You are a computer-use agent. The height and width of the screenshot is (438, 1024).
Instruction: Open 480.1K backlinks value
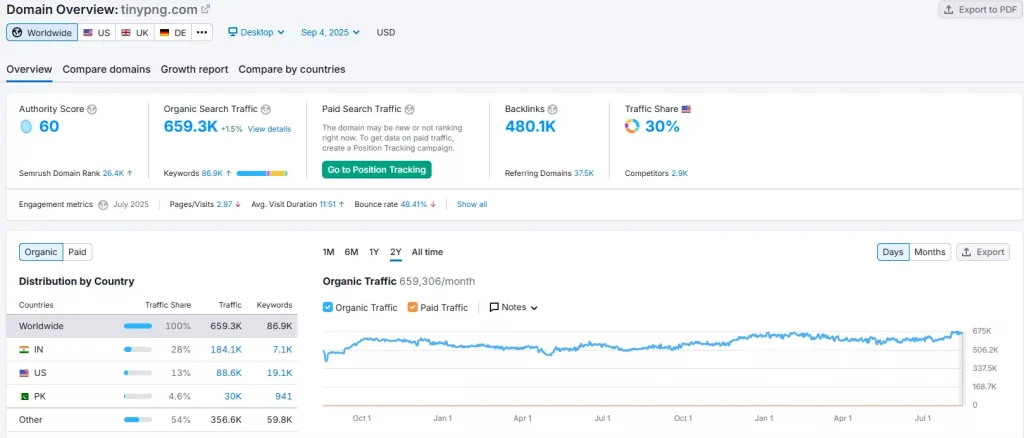tap(530, 127)
